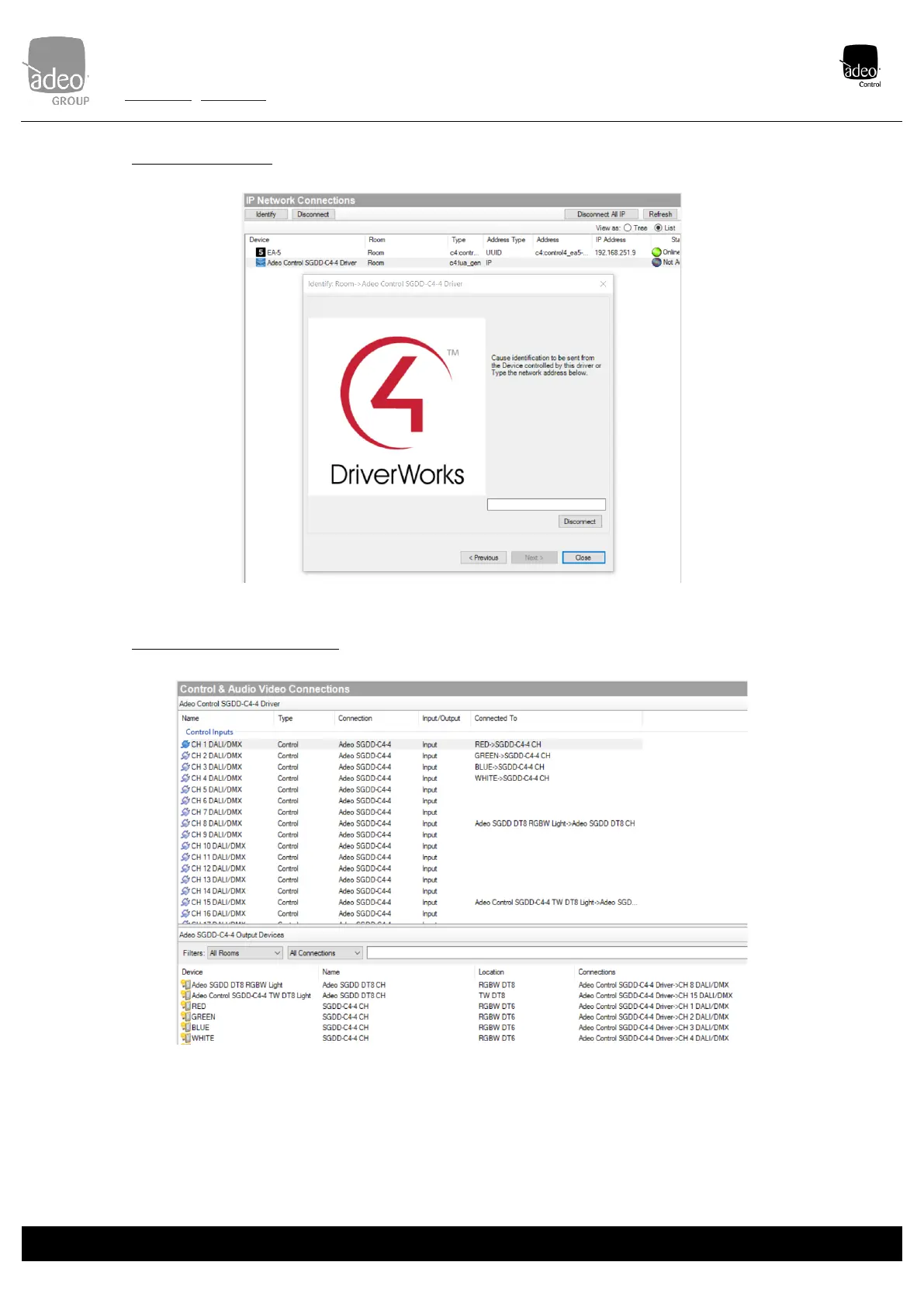924x1307 pixels.
Task: Click Disconnect button in Identify dialog
Action: tap(580, 522)
